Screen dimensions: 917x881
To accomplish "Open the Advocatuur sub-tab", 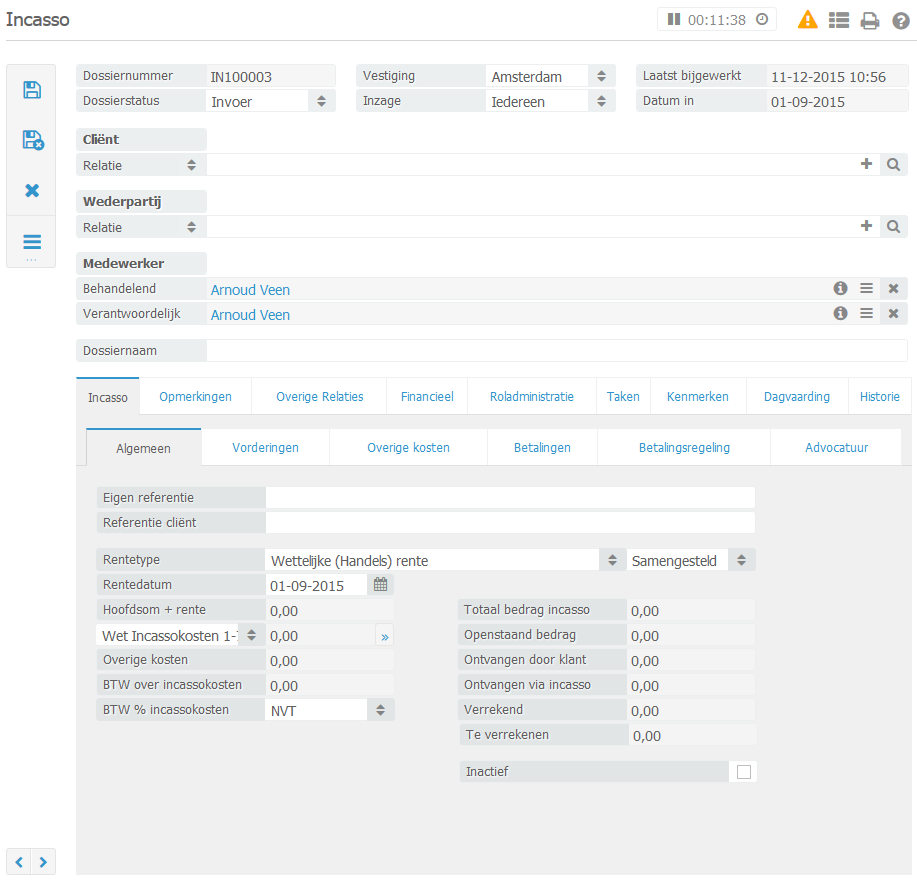I will point(836,448).
